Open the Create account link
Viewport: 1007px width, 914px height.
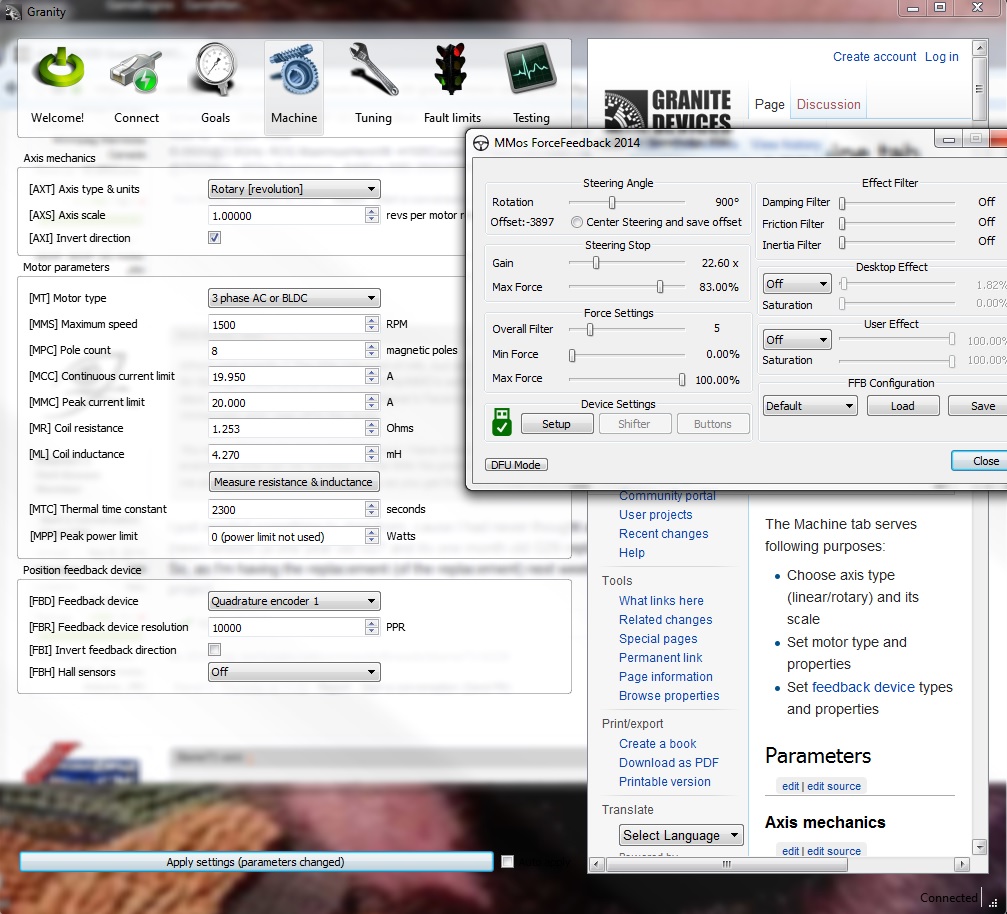pos(874,57)
